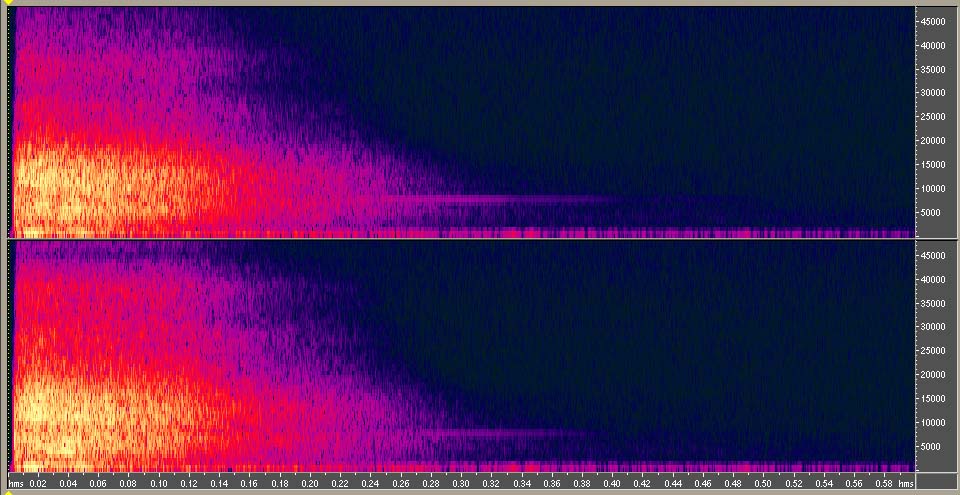Click the 0.12 time ruler label

tap(189, 483)
